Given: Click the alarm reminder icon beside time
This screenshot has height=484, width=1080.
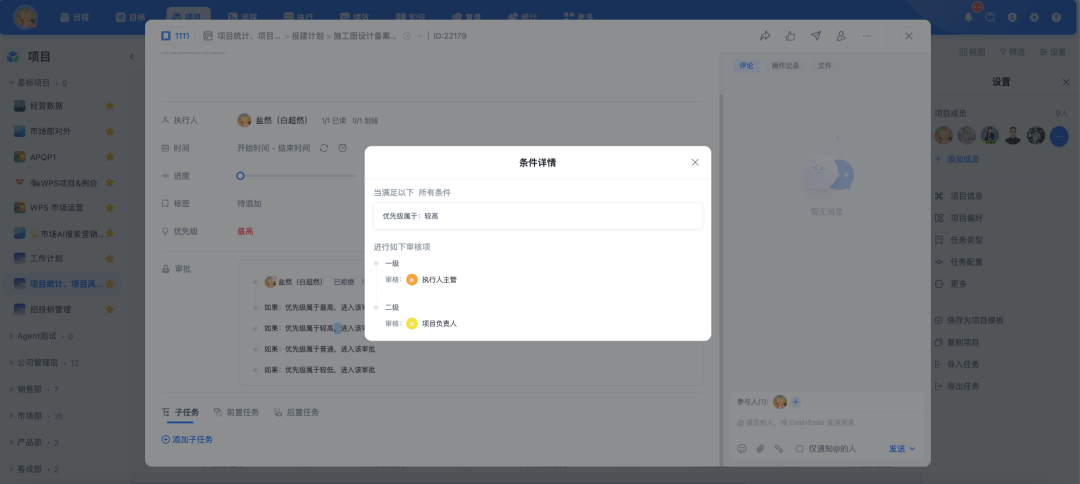Looking at the screenshot, I should (x=342, y=148).
